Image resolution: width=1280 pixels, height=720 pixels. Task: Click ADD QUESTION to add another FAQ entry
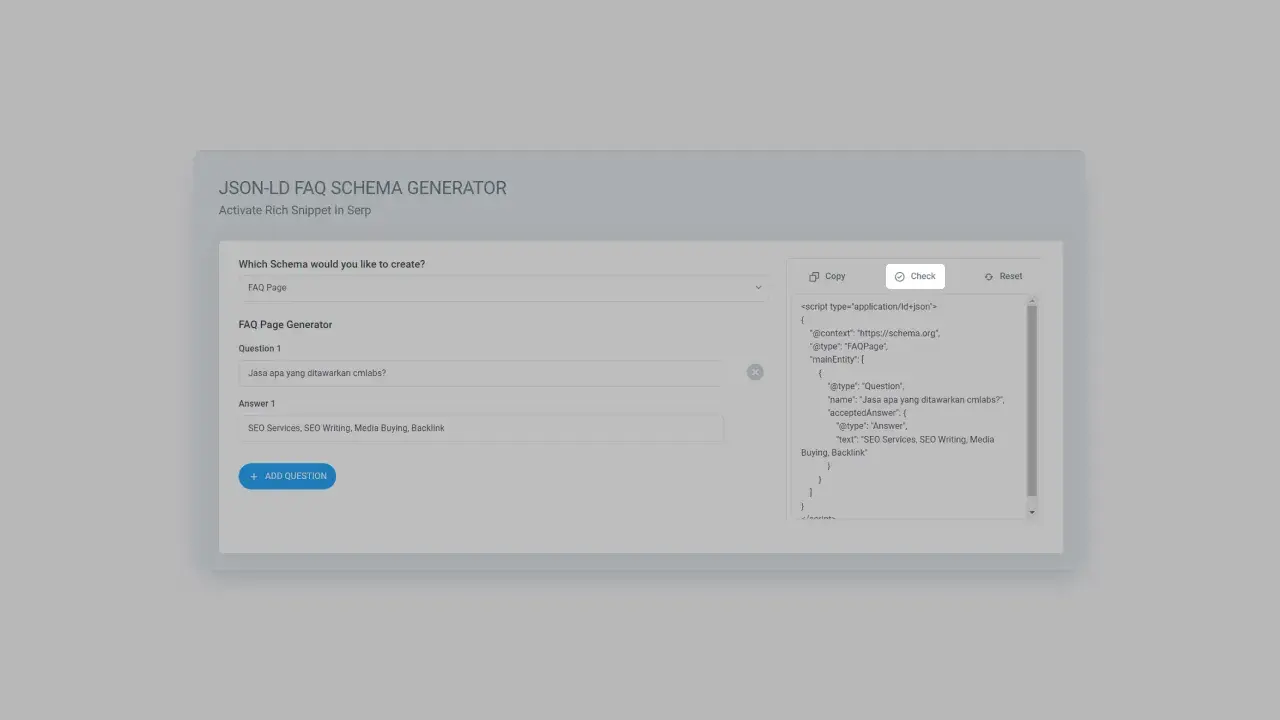(287, 476)
